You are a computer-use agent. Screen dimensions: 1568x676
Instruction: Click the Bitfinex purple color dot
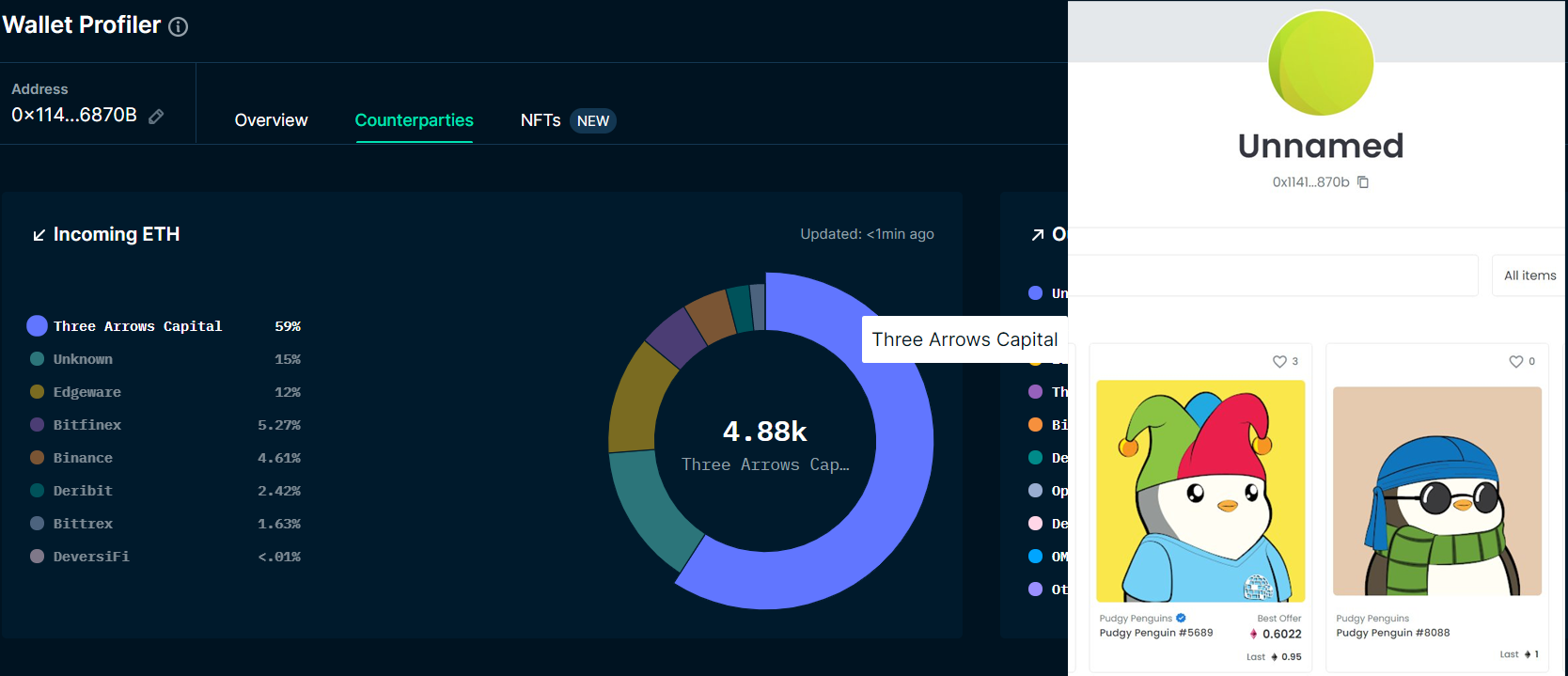(x=38, y=425)
